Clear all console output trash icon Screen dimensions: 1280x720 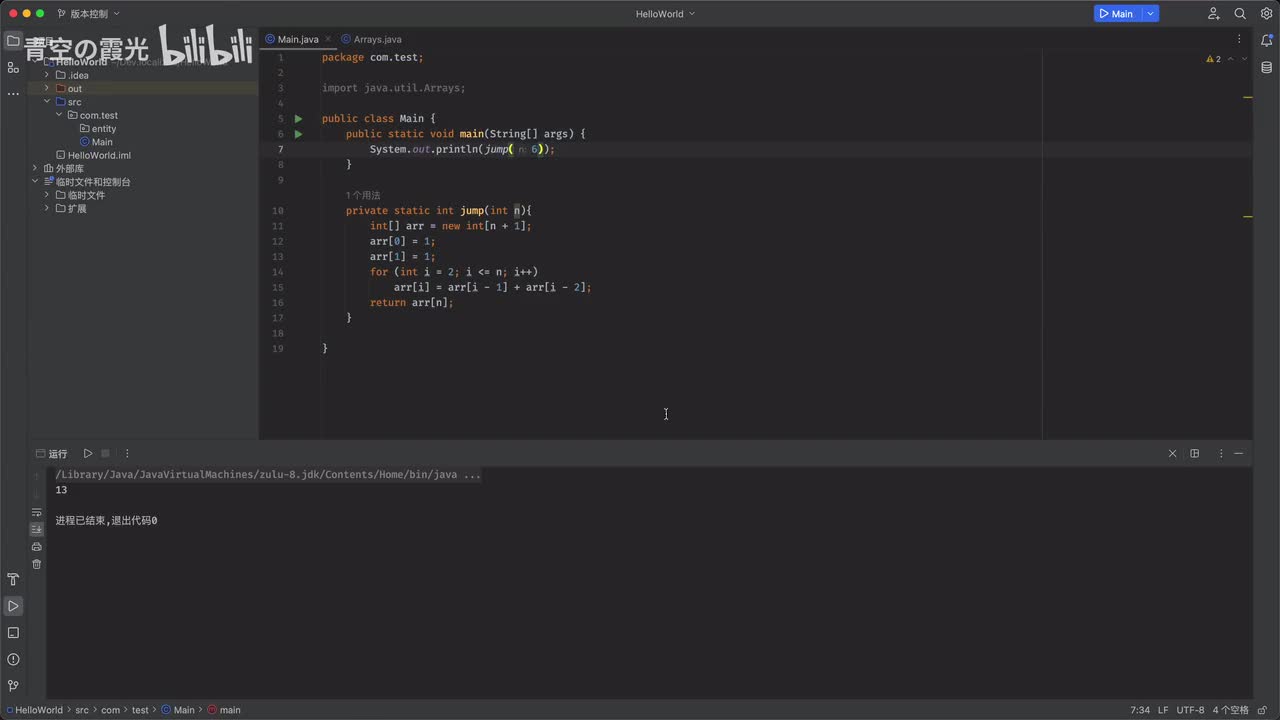point(37,564)
